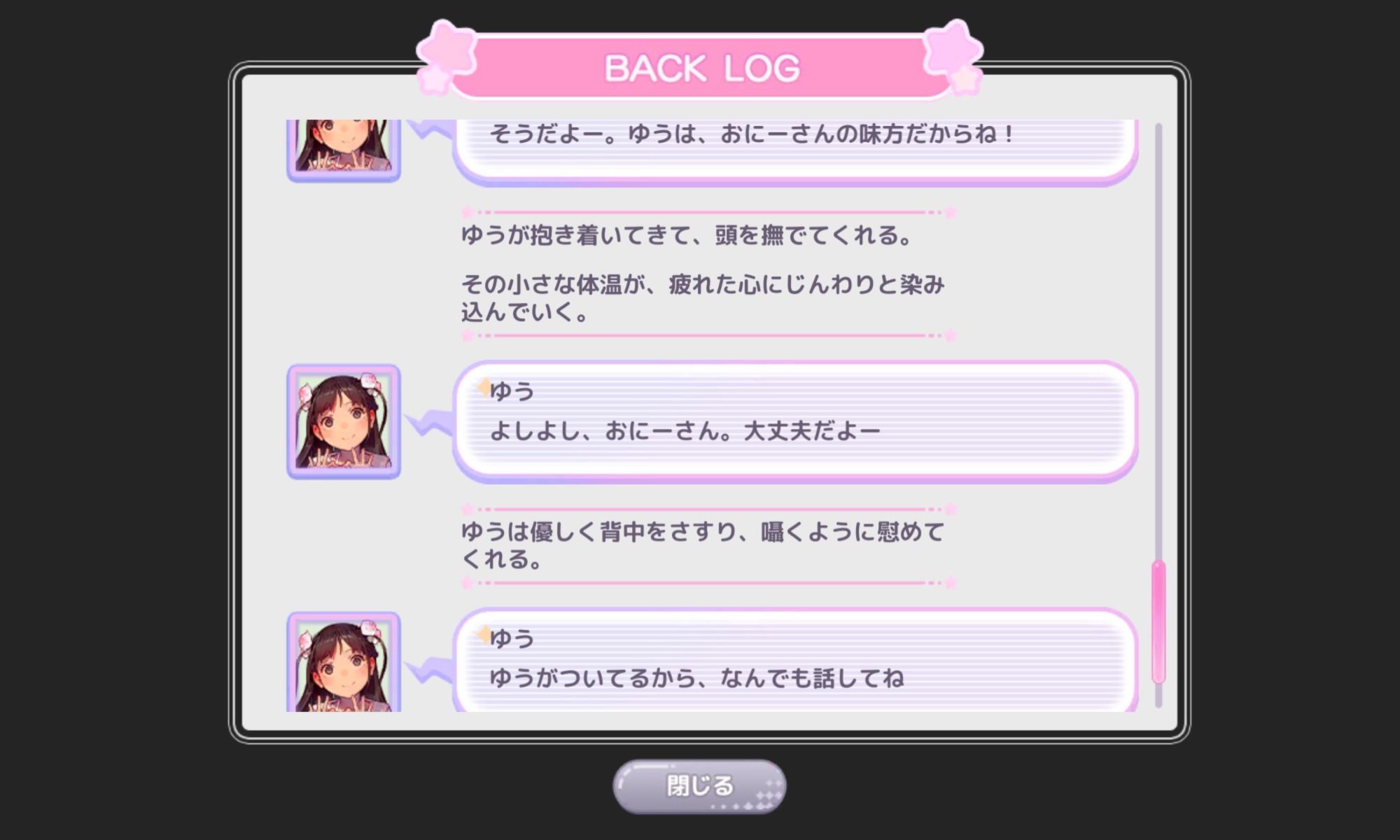This screenshot has width=1400, height=840.
Task: Click the 閉じる button
Action: click(699, 786)
